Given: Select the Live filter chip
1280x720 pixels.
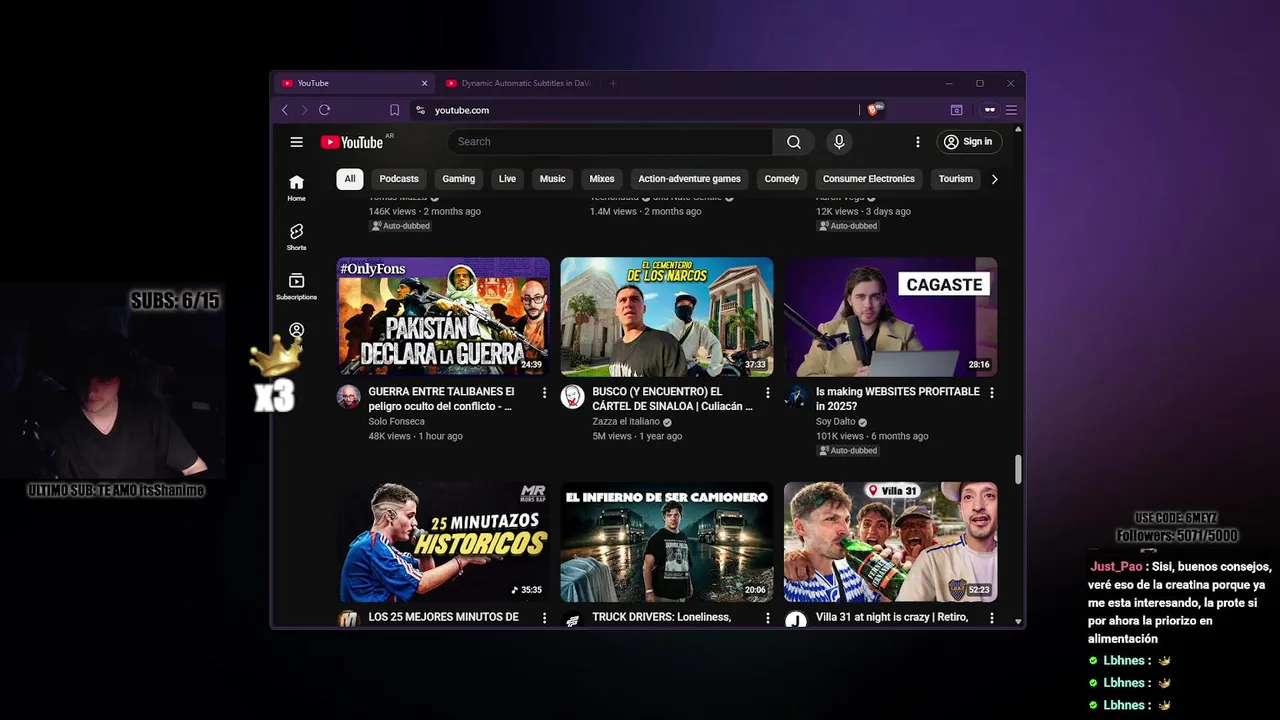Looking at the screenshot, I should (507, 179).
